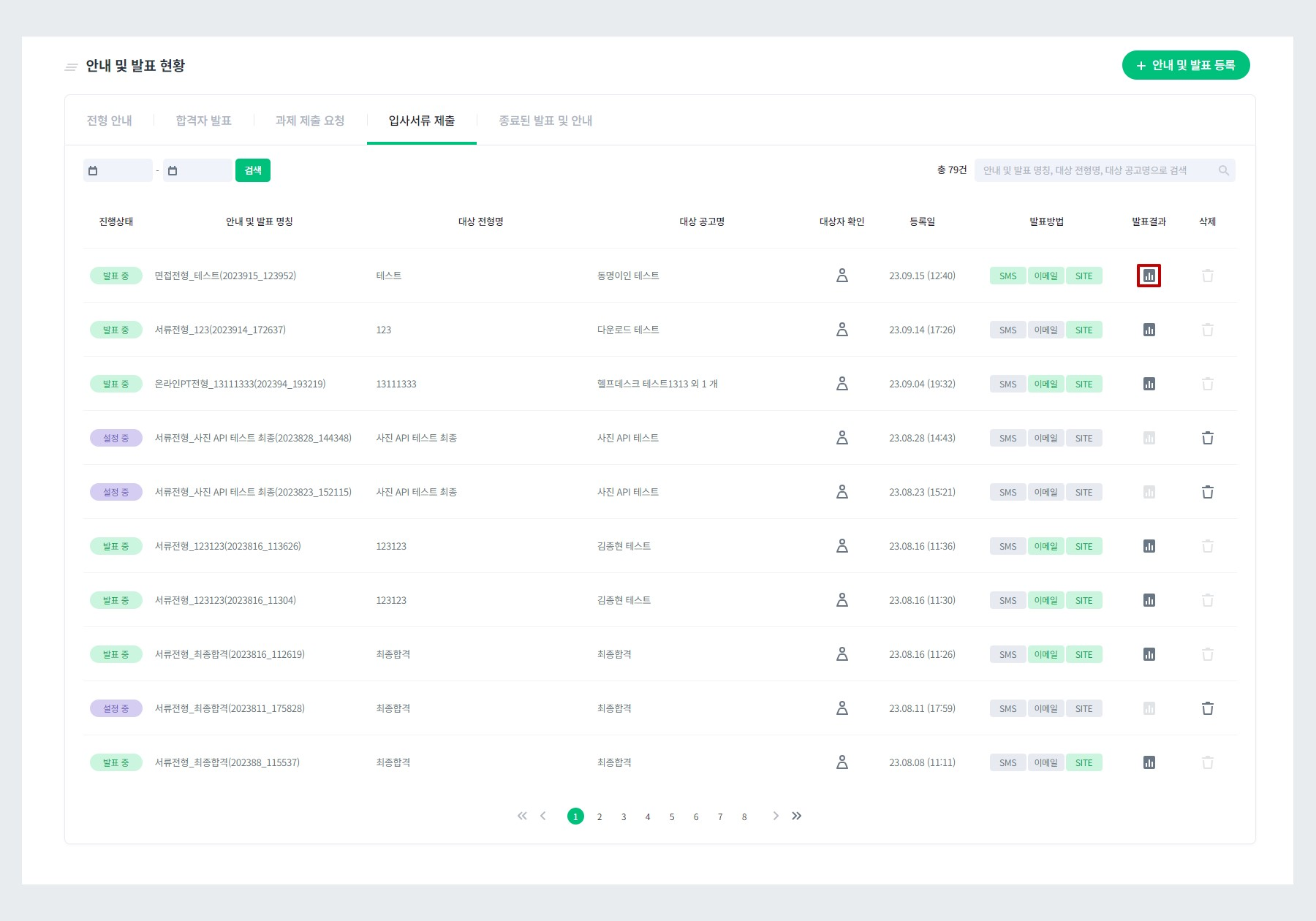The height and width of the screenshot is (921, 1316).
Task: Open 온라인PT전형_13111333(202394_193219) entry
Action: (x=240, y=384)
